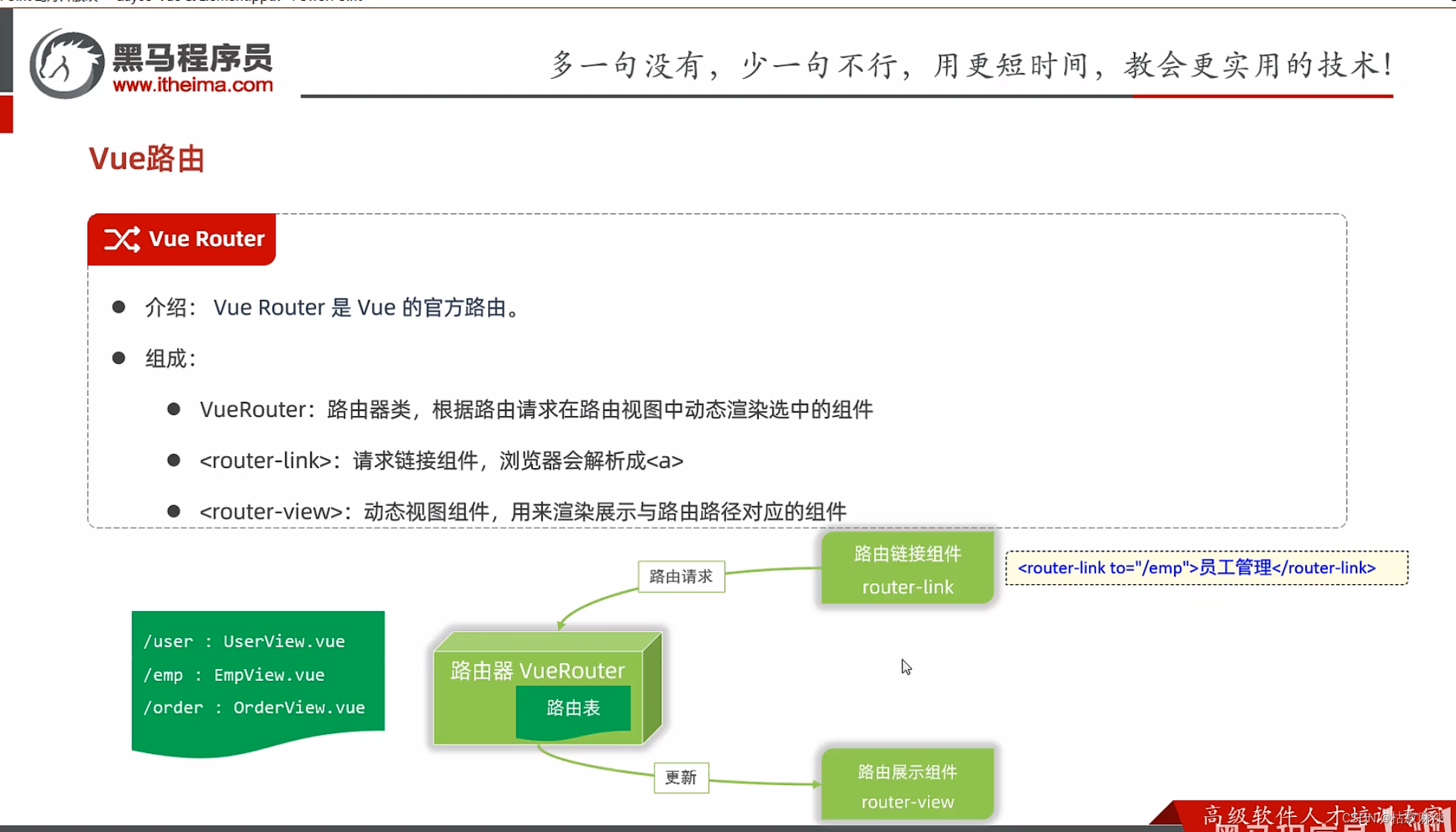Click the 路由表 label inside VueRouter
Viewport: 1456px width, 832px height.
(573, 708)
